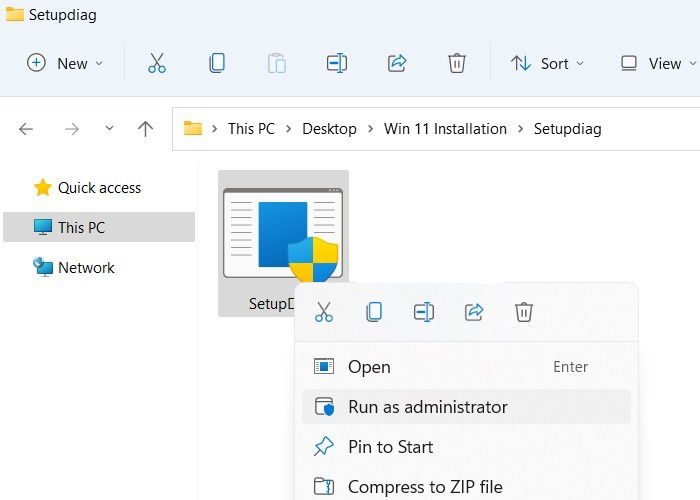Go back with the left arrow
Screen dimensions: 700x500
click(26, 129)
